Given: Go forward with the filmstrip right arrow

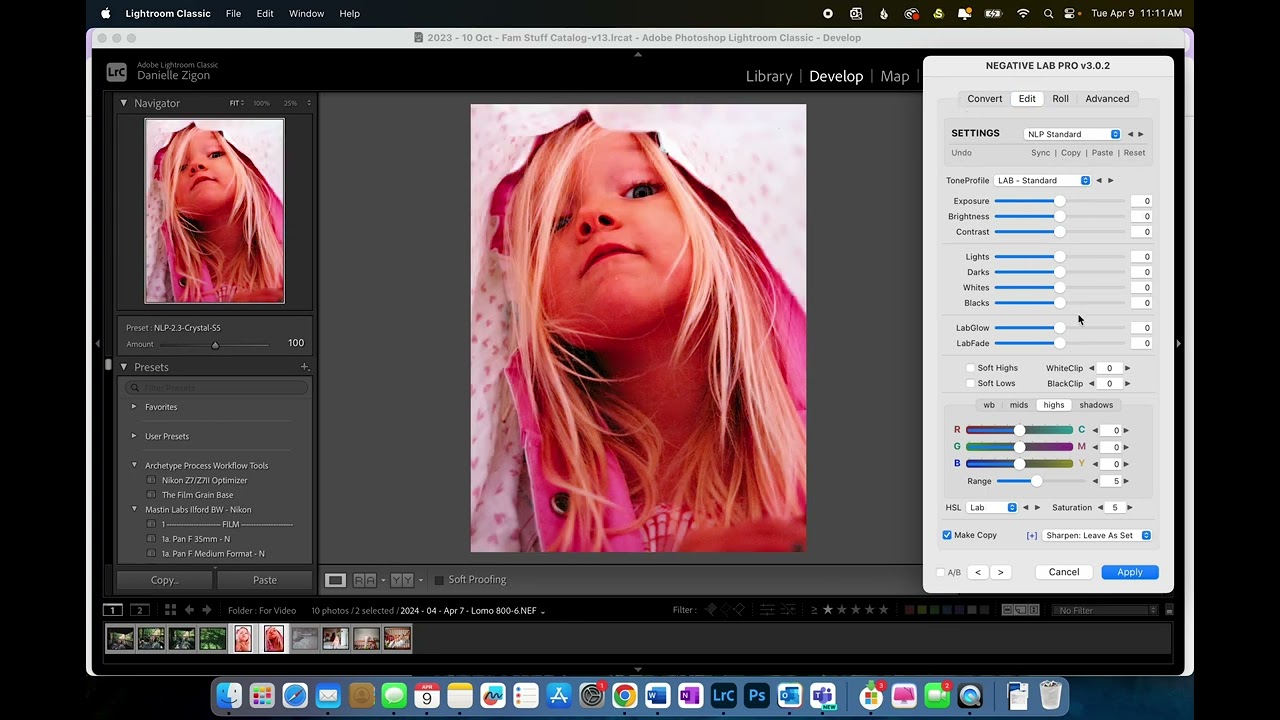Looking at the screenshot, I should [x=207, y=610].
